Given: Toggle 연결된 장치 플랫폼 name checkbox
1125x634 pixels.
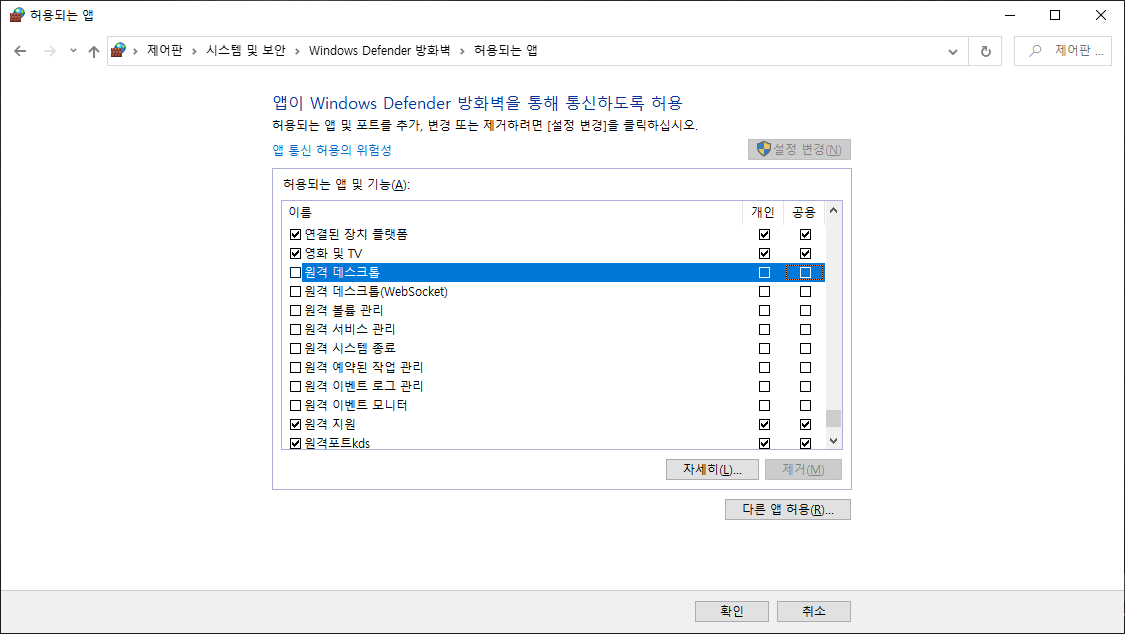Looking at the screenshot, I should (x=295, y=235).
